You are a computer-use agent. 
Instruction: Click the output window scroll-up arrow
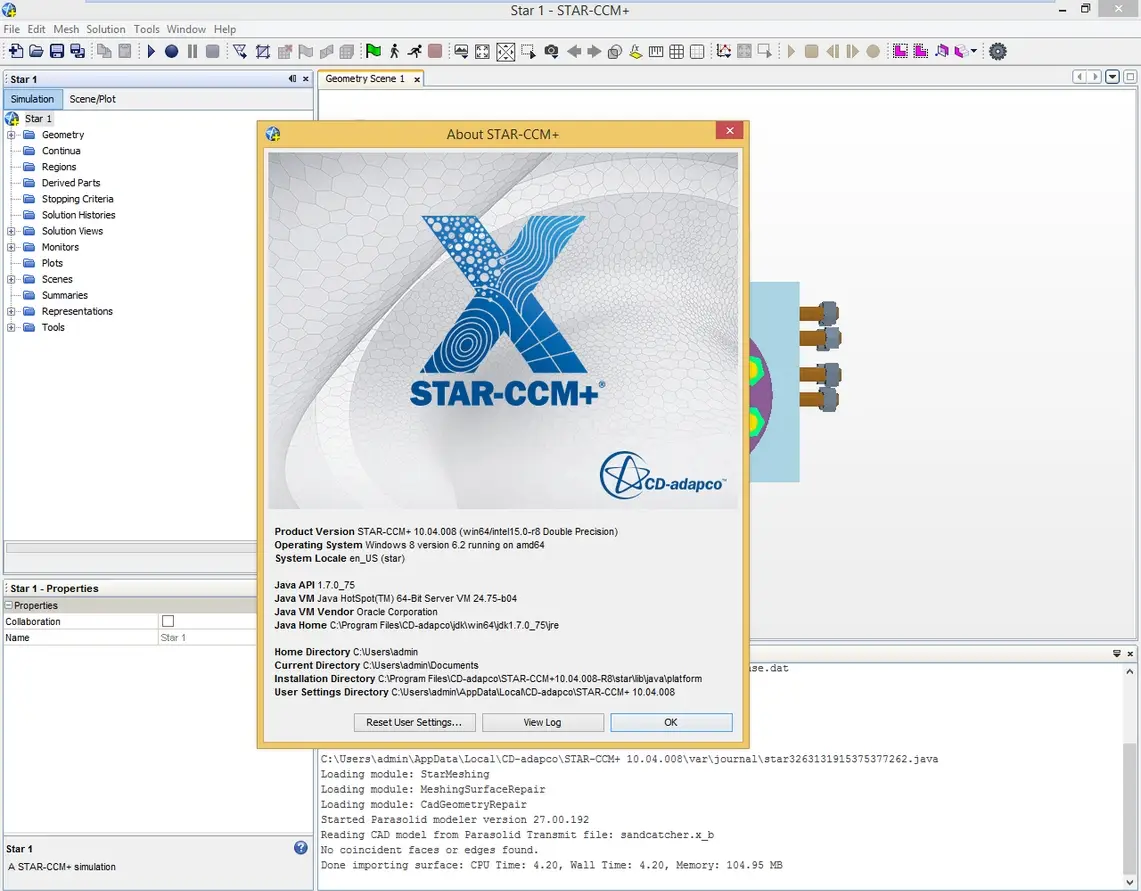click(x=1129, y=672)
